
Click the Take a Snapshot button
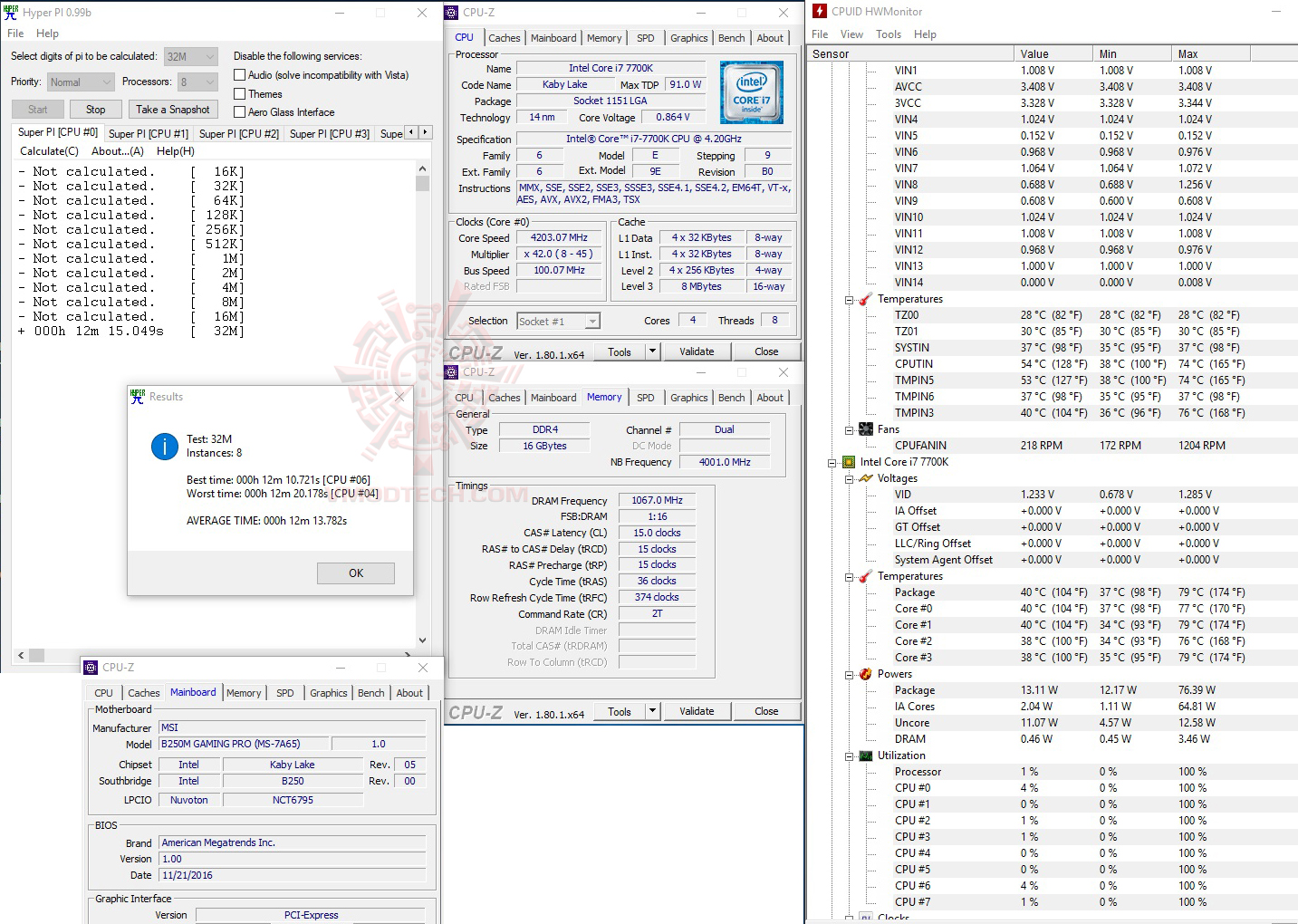point(172,109)
